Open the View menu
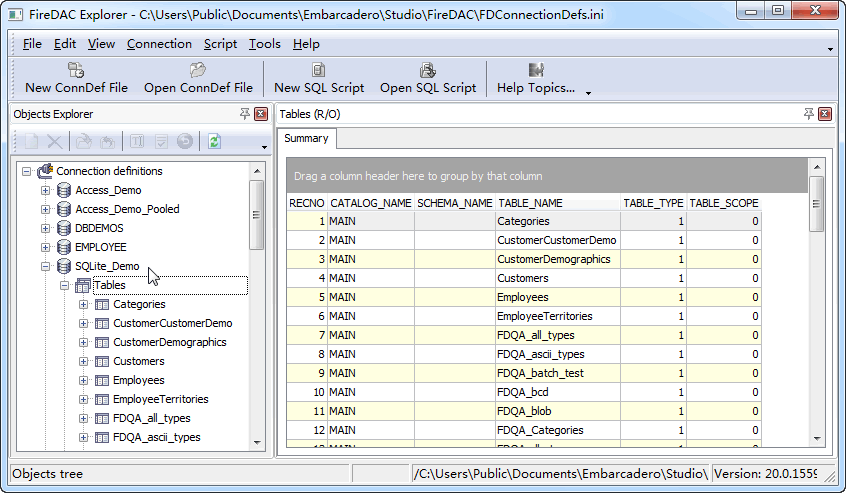The image size is (846, 493). coord(101,44)
